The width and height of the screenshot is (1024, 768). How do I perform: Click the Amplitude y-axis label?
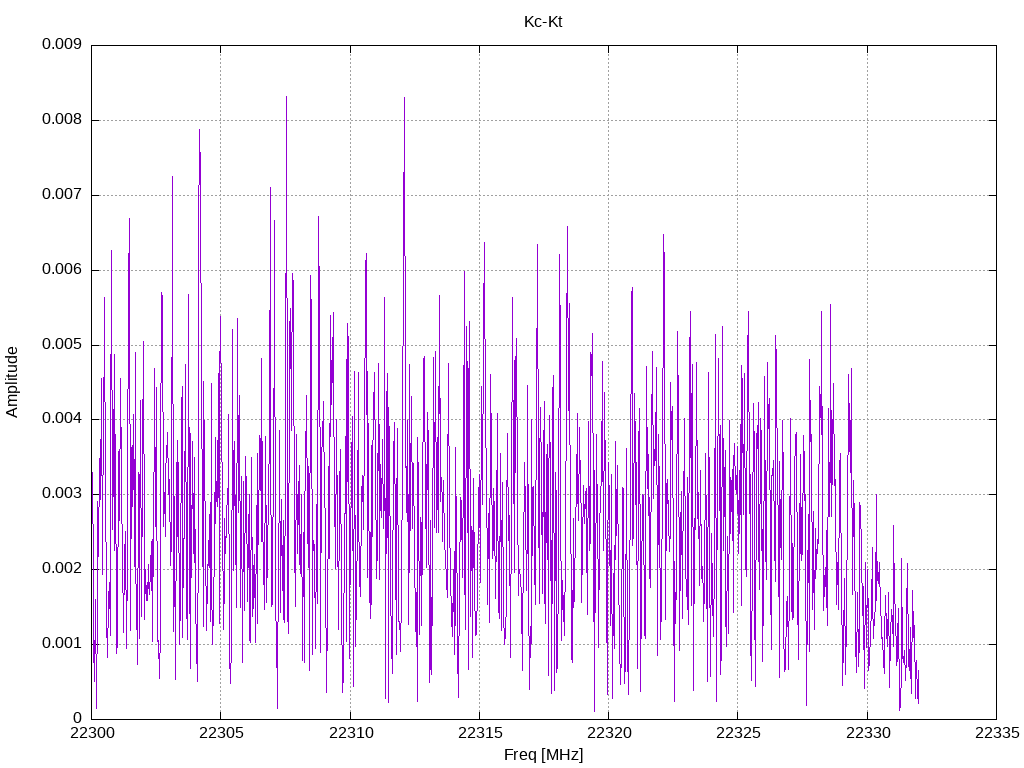tap(12, 382)
